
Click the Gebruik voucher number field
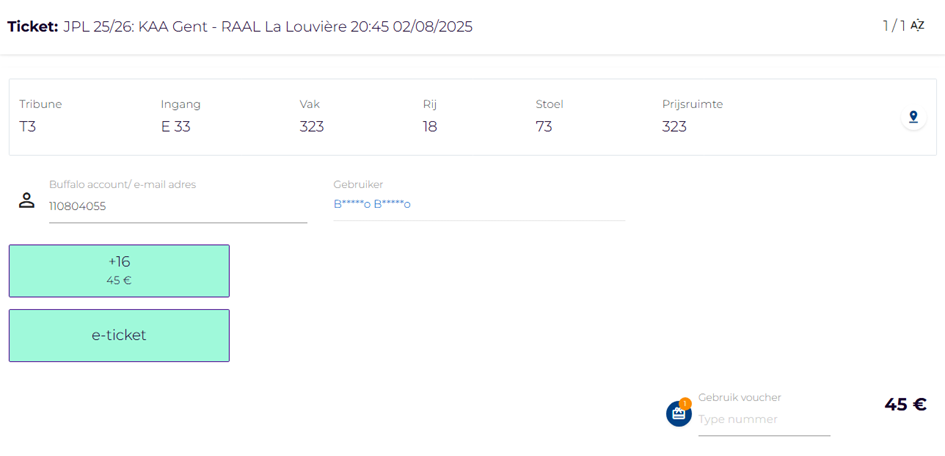(764, 419)
